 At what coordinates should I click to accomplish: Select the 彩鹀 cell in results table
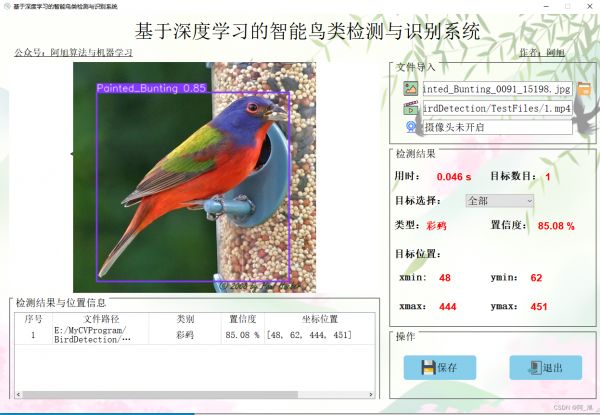(185, 335)
